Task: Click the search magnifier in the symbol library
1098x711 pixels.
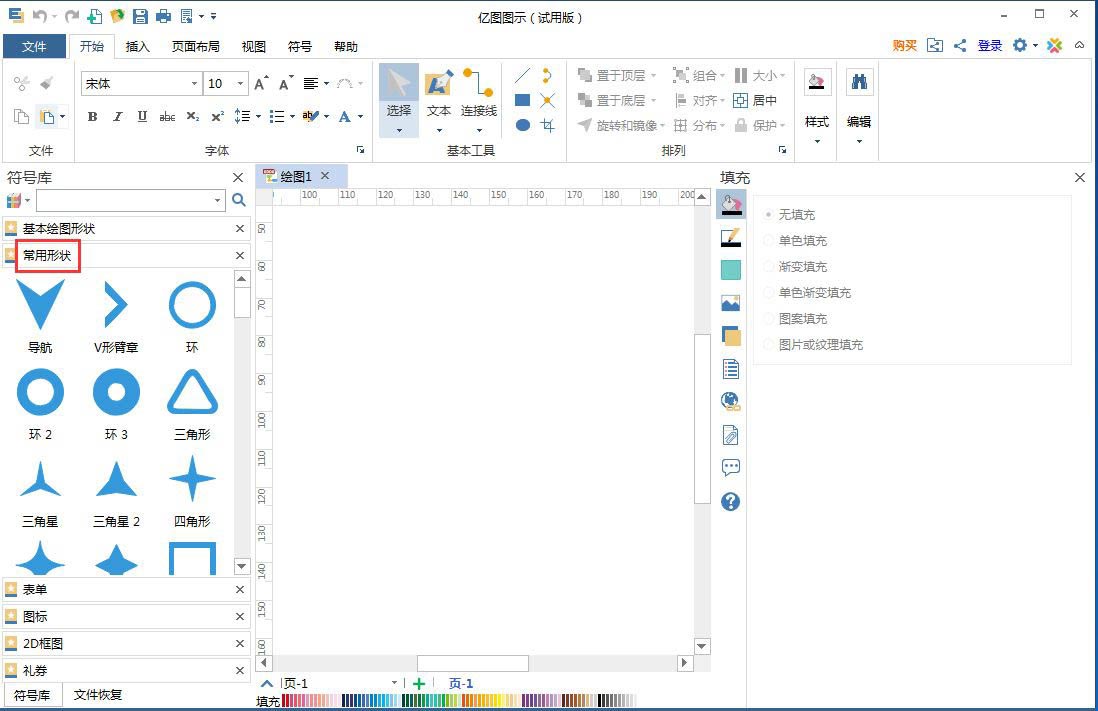Action: point(239,200)
